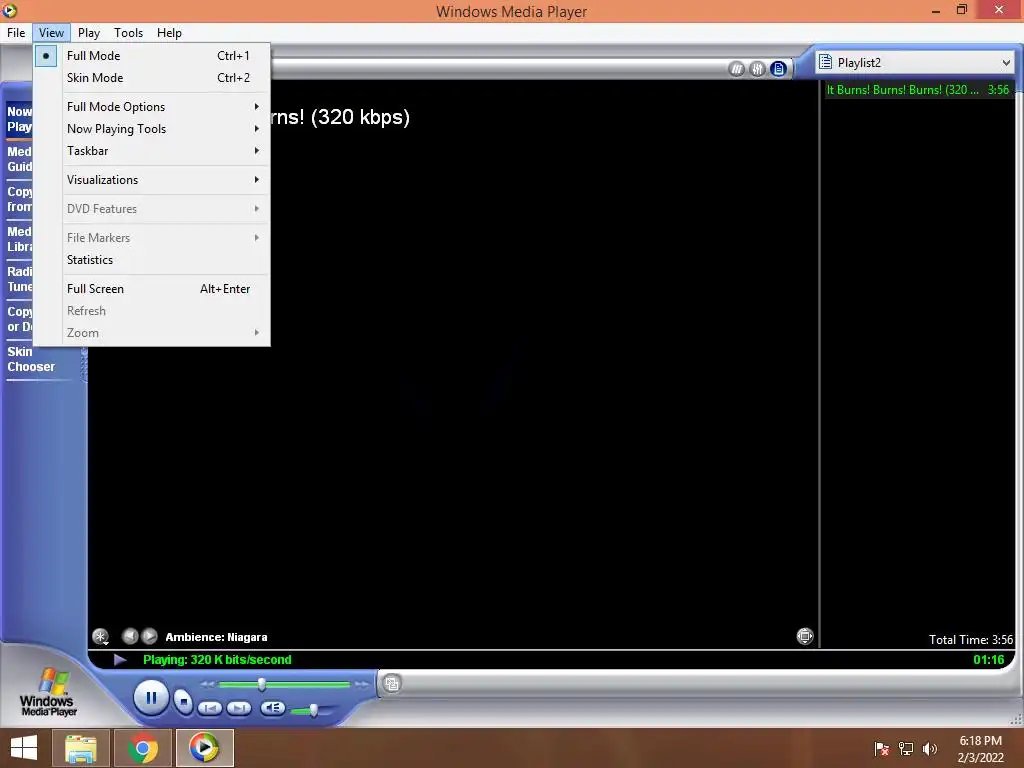Open Copy to CD or Device tab

point(19,319)
